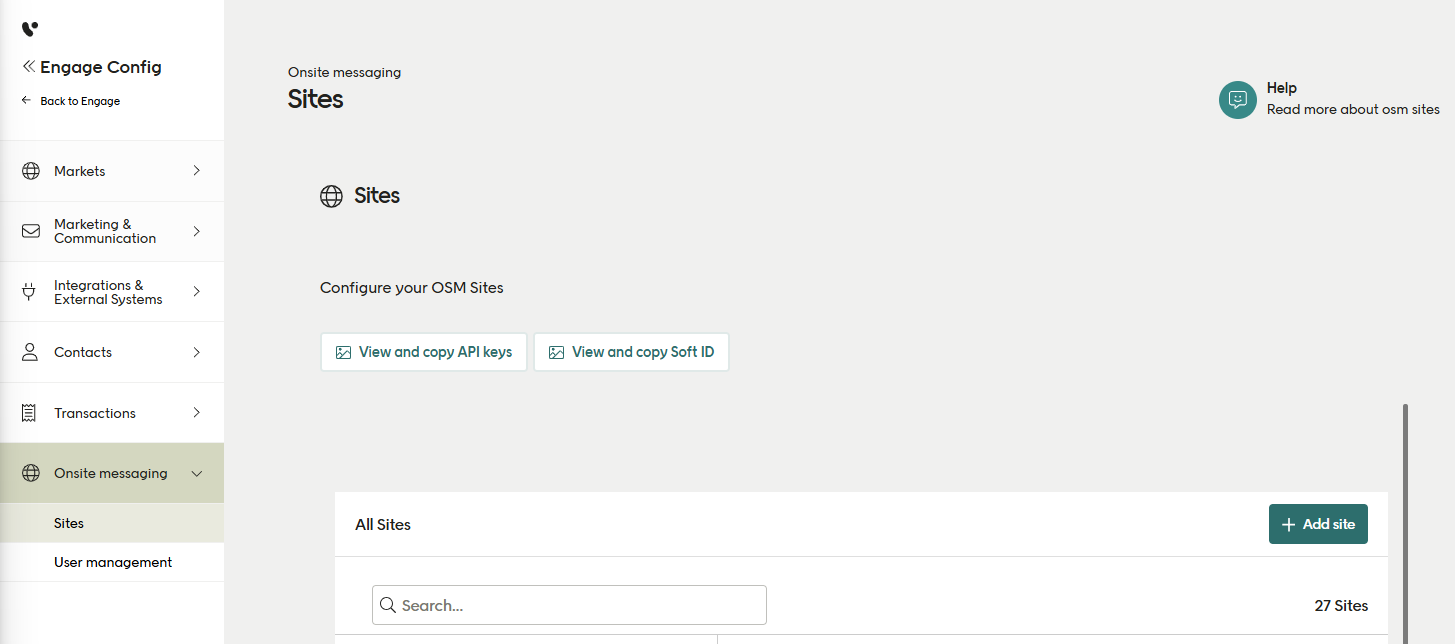Click the Voyado logo icon top left
This screenshot has width=1455, height=644.
(x=29, y=29)
